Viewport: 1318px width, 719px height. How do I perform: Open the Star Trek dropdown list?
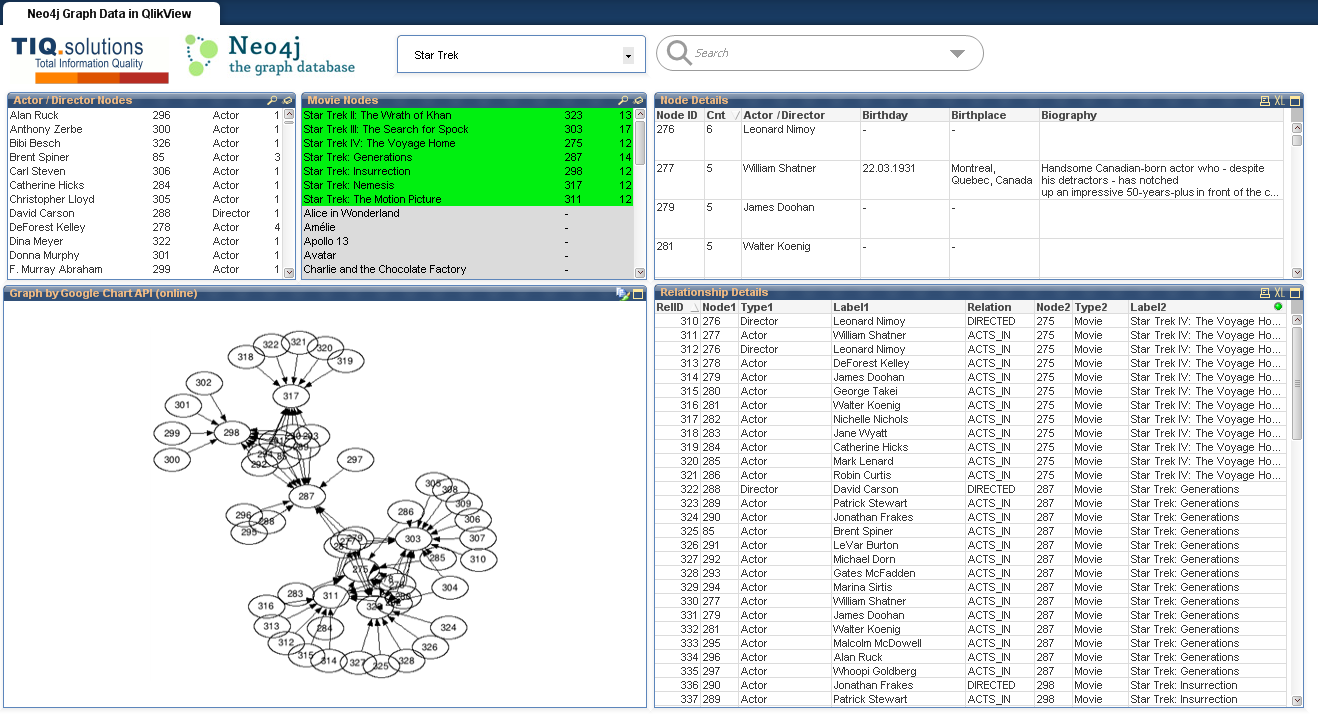[628, 56]
